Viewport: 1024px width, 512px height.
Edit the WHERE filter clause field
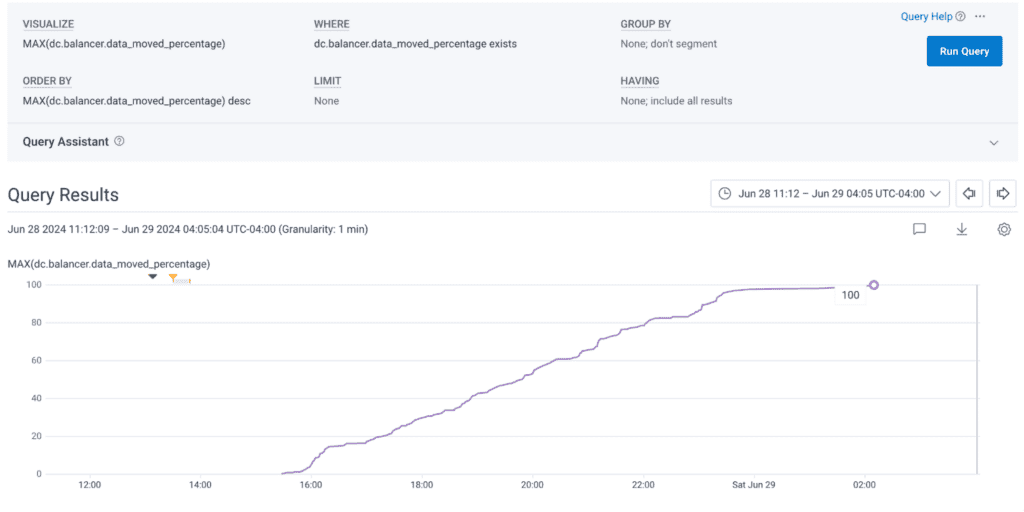point(415,44)
